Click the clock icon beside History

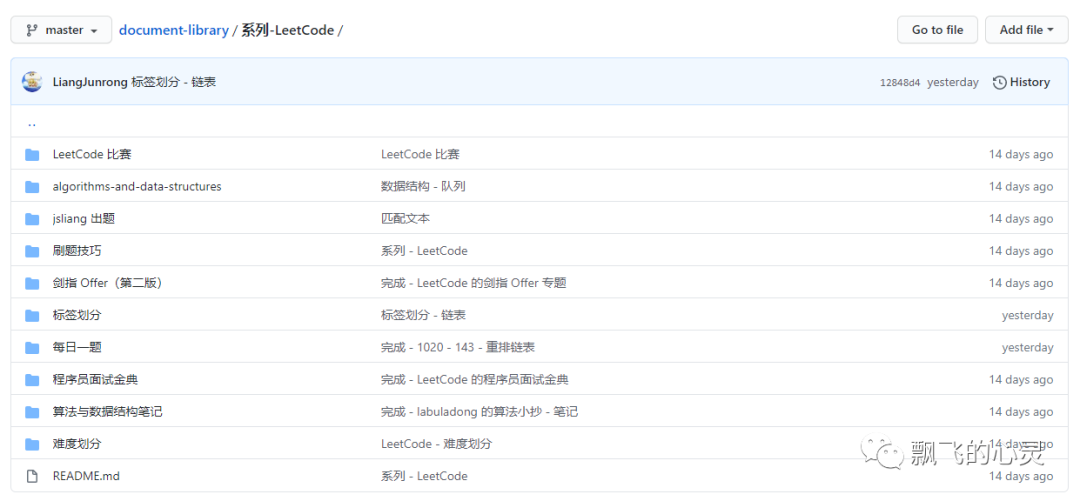[x=999, y=83]
